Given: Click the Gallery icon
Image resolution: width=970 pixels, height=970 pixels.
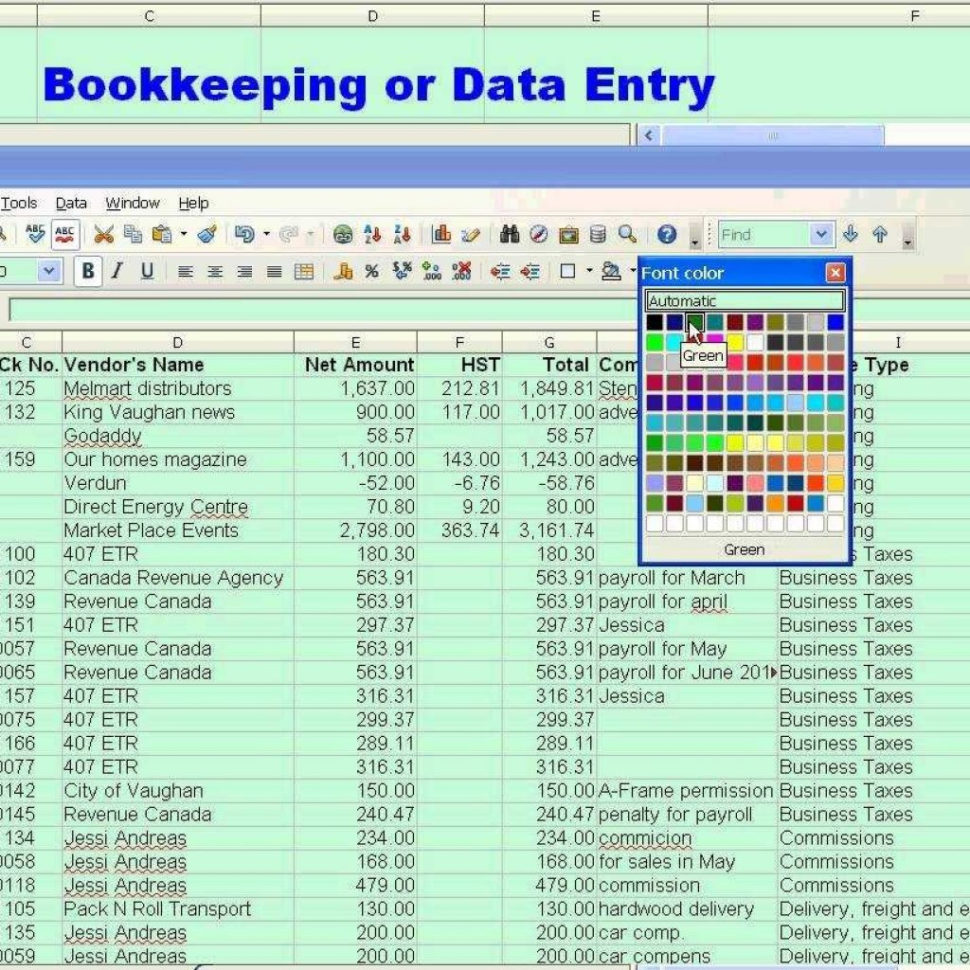Looking at the screenshot, I should [570, 233].
